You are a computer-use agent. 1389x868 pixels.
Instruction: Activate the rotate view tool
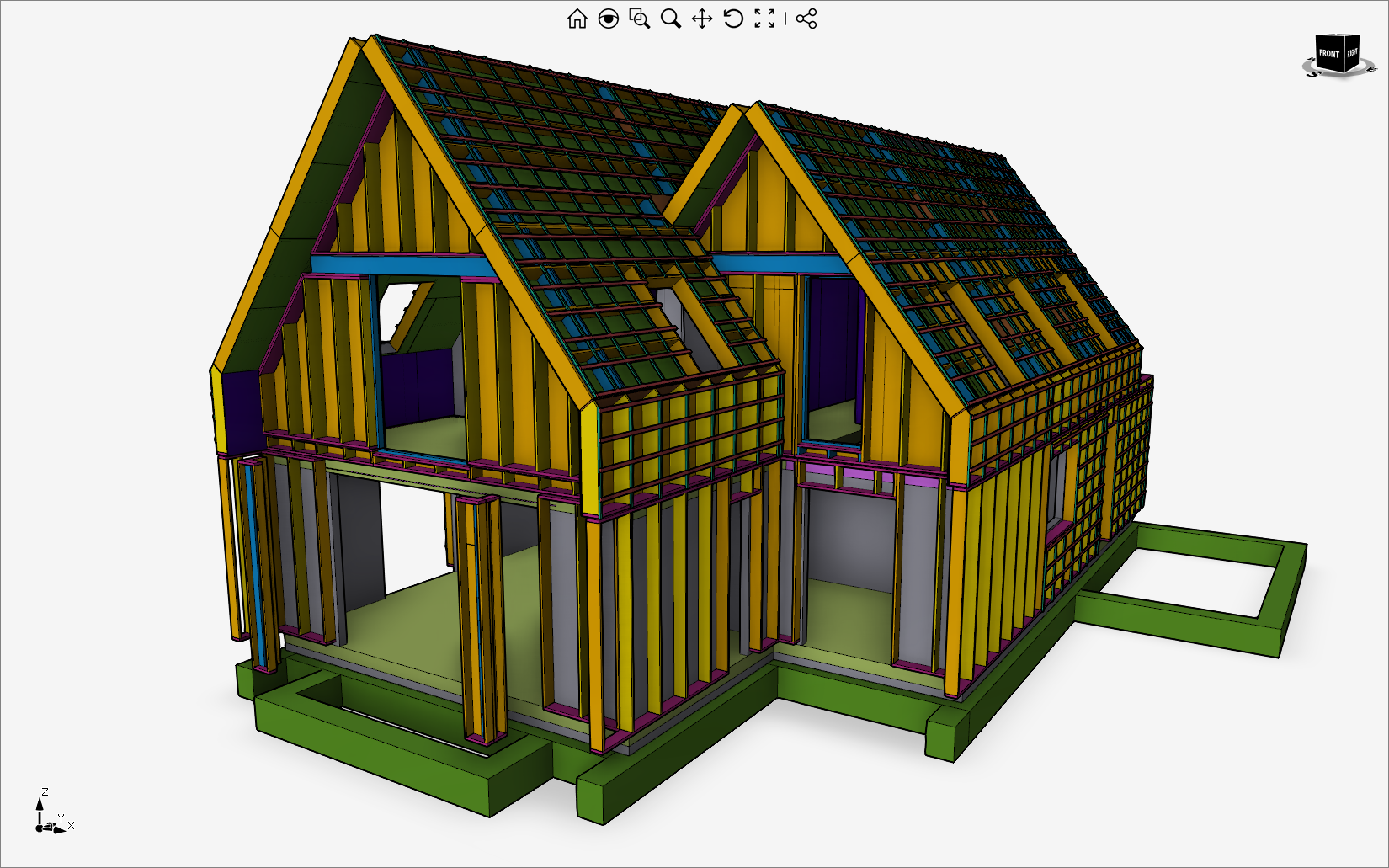click(733, 19)
